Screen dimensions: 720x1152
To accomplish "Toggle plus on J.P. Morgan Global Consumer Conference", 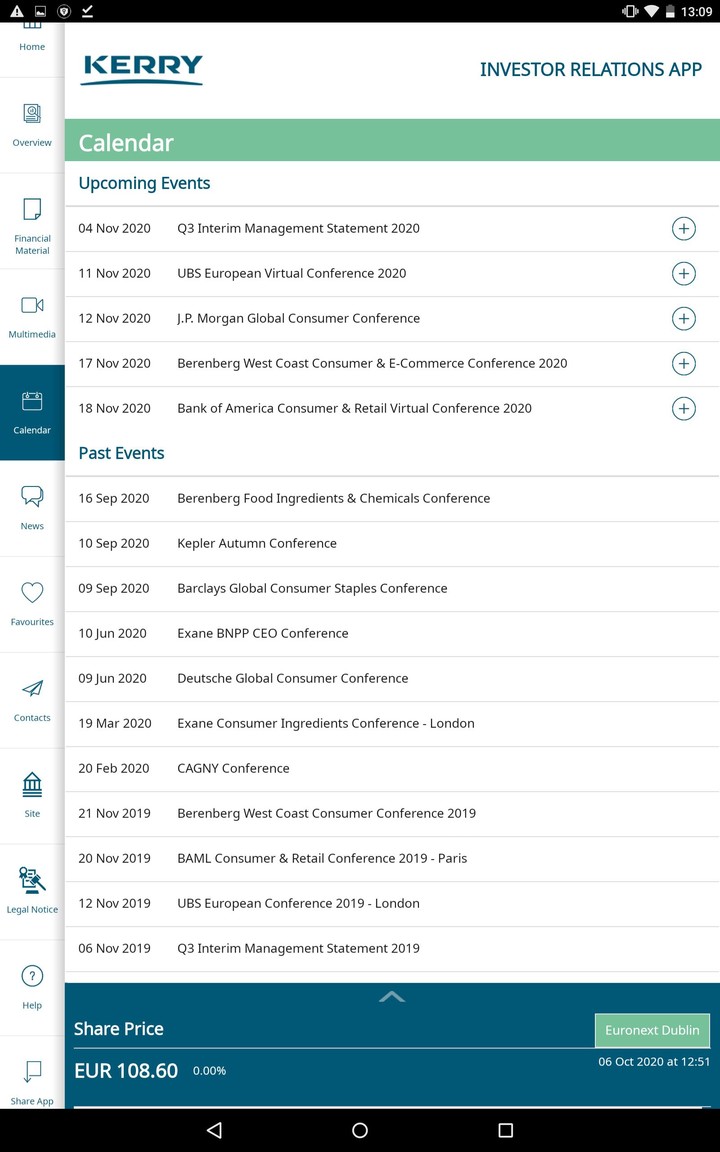I will coord(684,318).
